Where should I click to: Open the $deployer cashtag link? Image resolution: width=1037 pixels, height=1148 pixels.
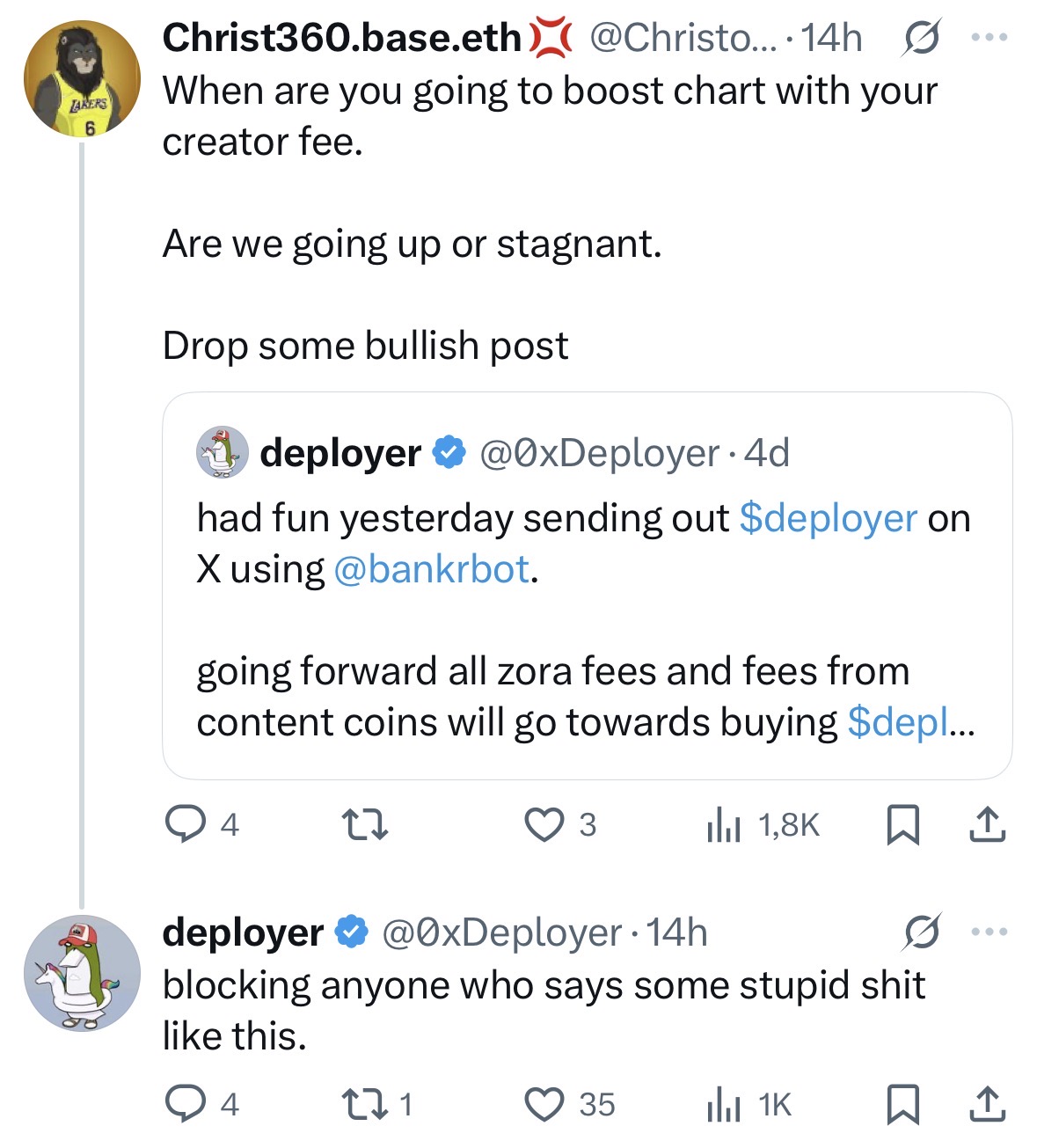[x=828, y=518]
